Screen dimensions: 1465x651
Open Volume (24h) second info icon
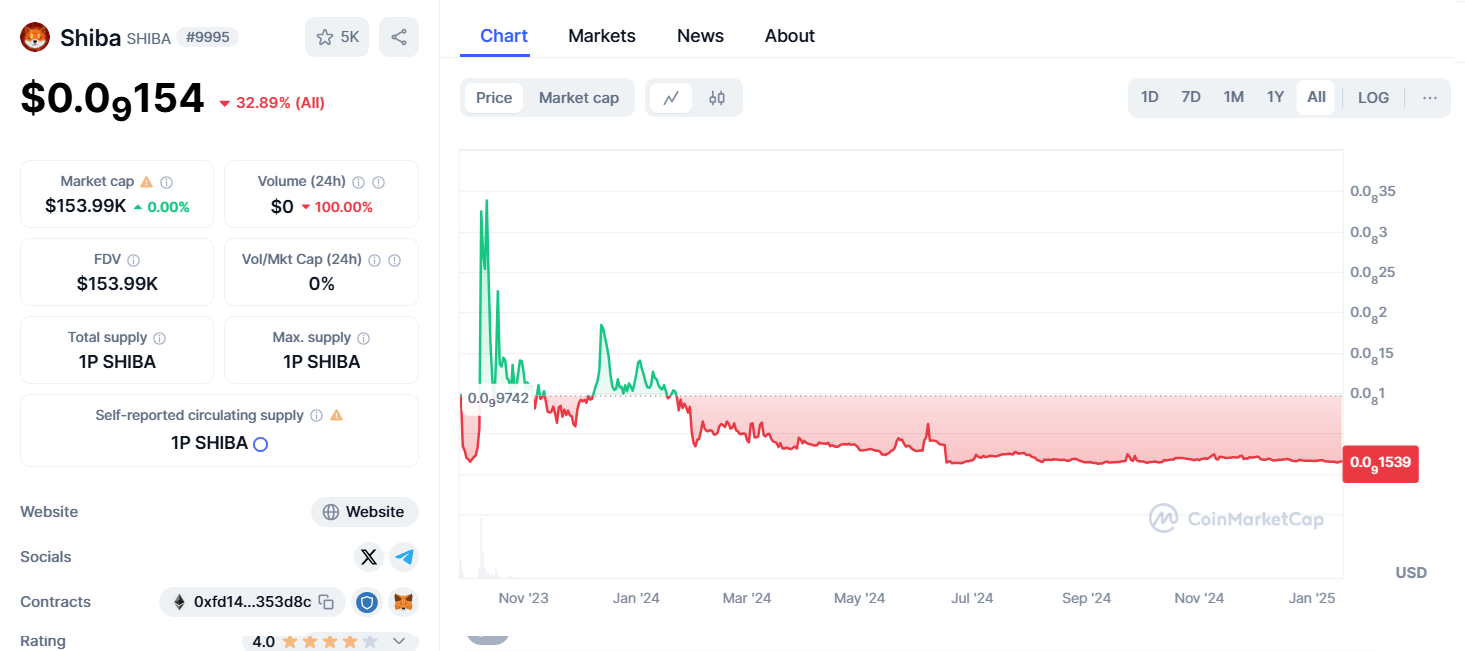coord(378,182)
